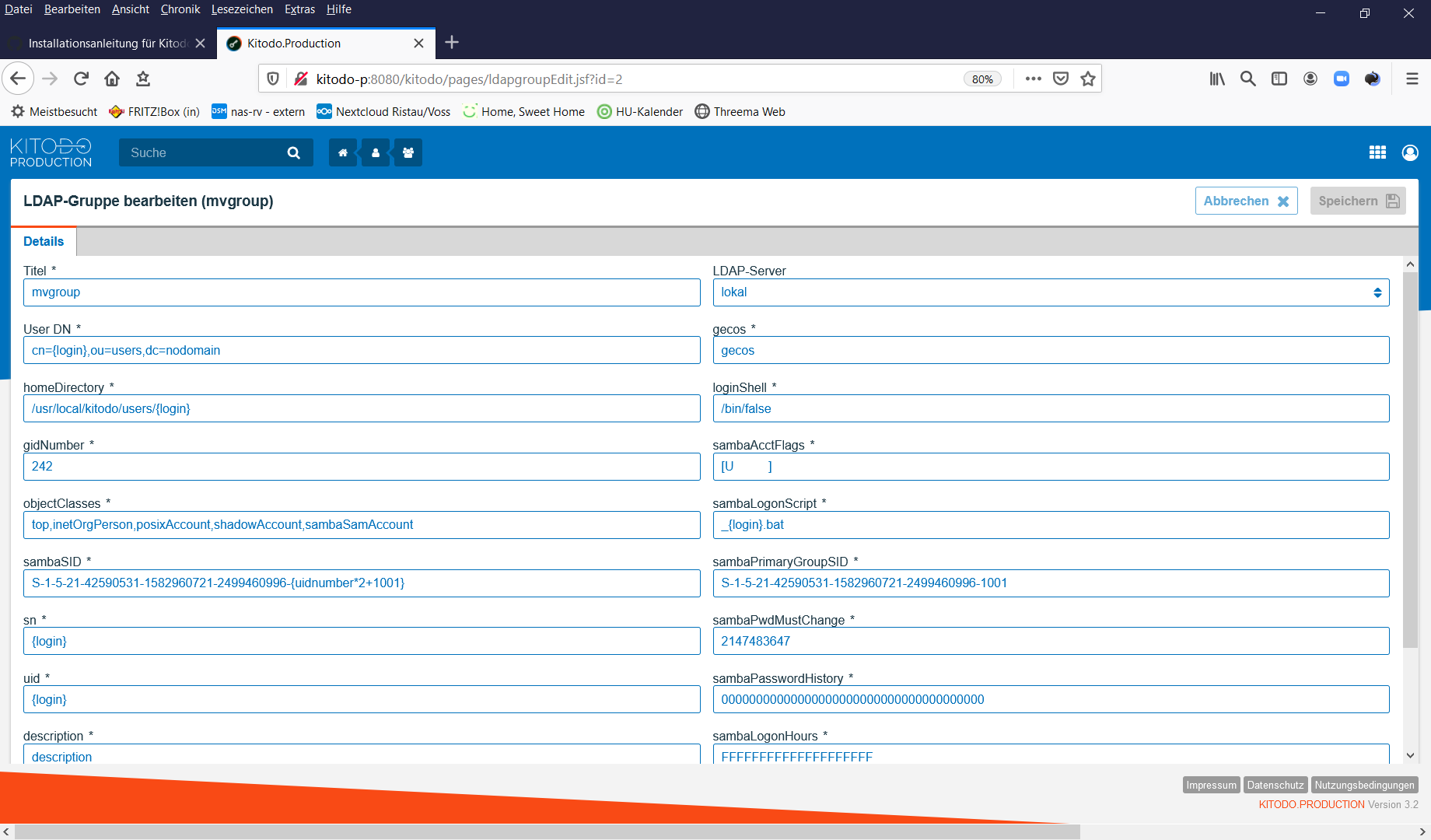The image size is (1431, 840).
Task: Reload the current page
Action: coord(81,79)
